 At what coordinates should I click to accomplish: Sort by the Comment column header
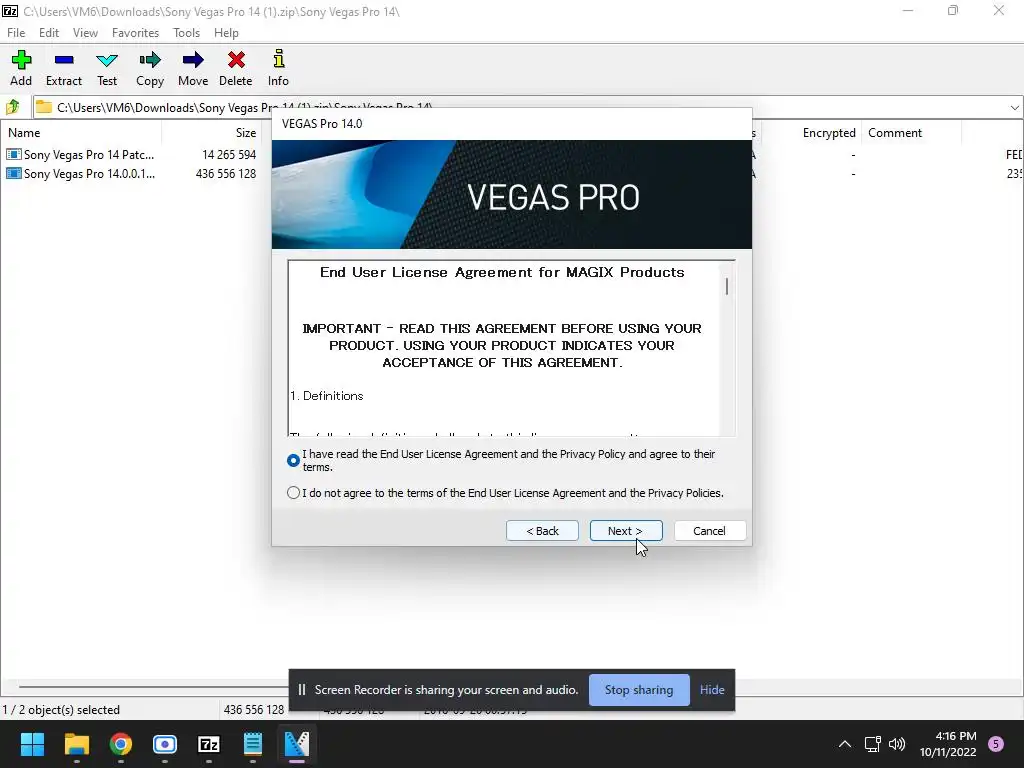(x=912, y=133)
